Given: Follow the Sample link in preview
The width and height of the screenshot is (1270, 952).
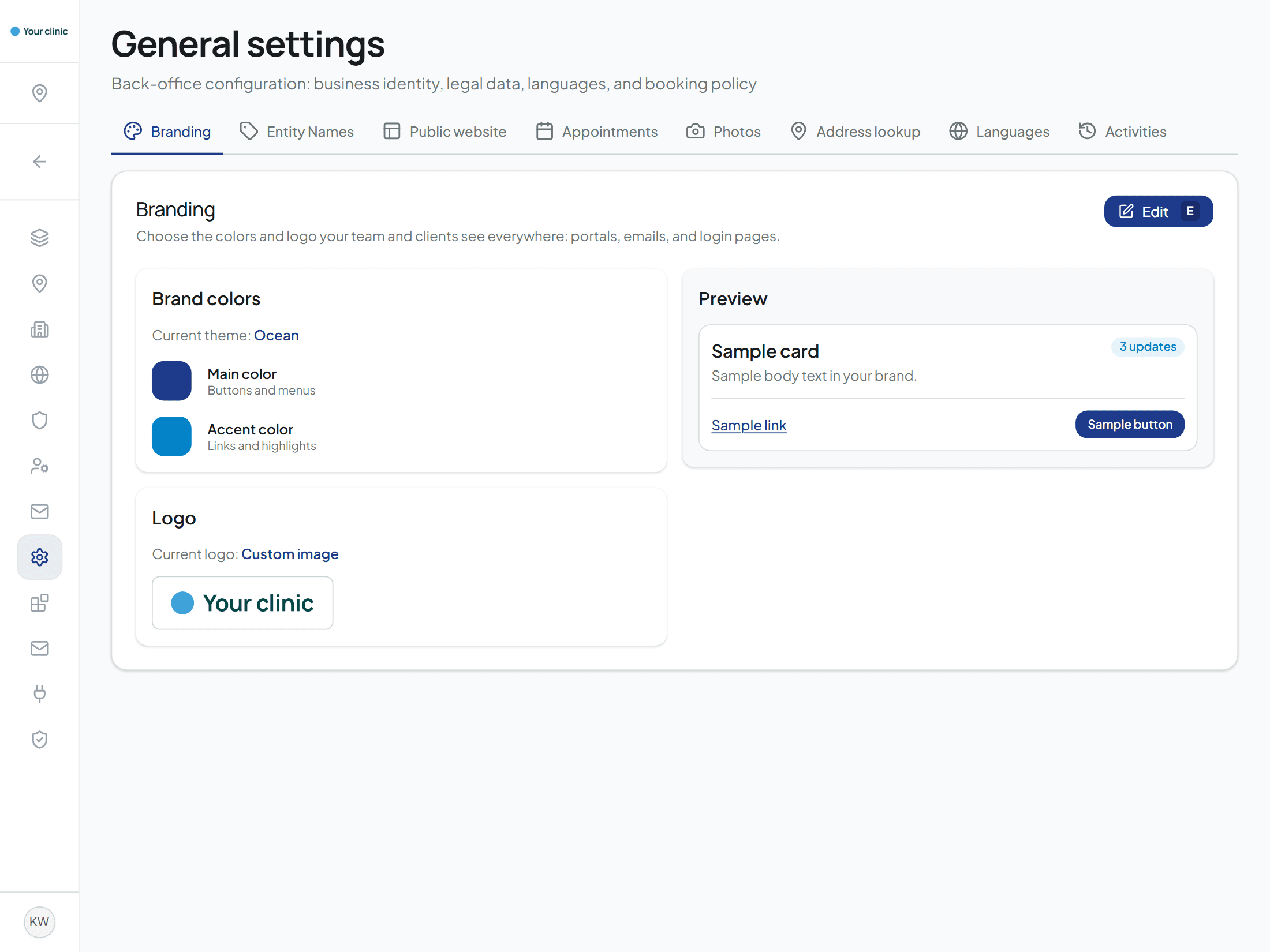Looking at the screenshot, I should pos(749,425).
